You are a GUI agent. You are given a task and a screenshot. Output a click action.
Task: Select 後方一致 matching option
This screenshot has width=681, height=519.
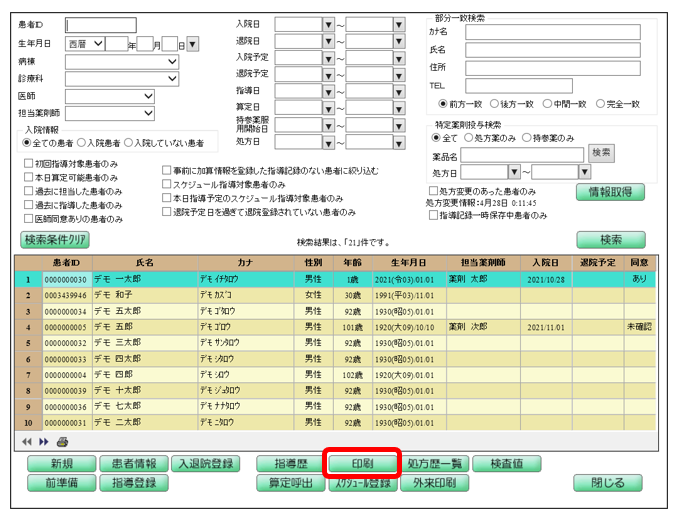point(497,103)
